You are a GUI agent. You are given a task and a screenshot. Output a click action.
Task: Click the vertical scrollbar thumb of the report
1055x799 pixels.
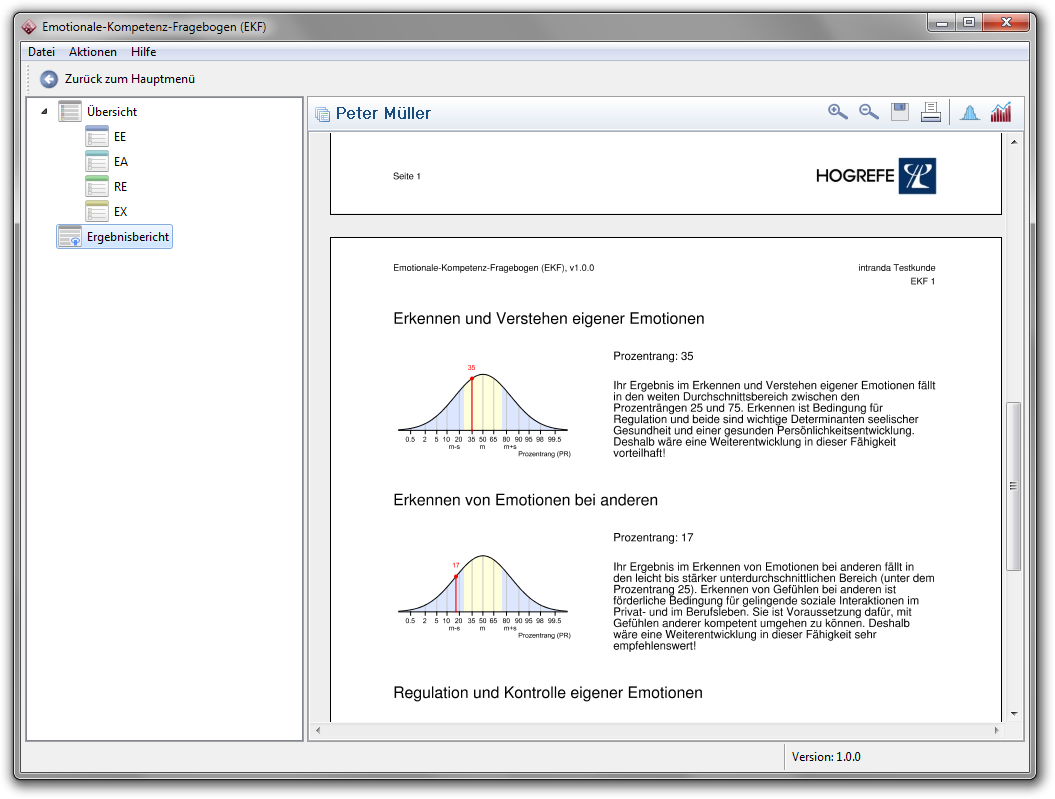[x=1013, y=486]
